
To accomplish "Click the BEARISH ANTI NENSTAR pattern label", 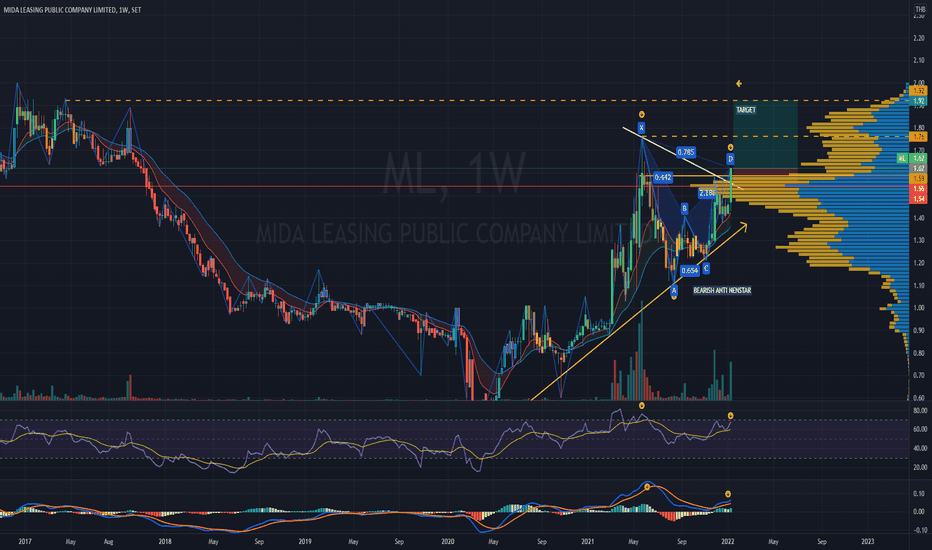I will tap(722, 290).
